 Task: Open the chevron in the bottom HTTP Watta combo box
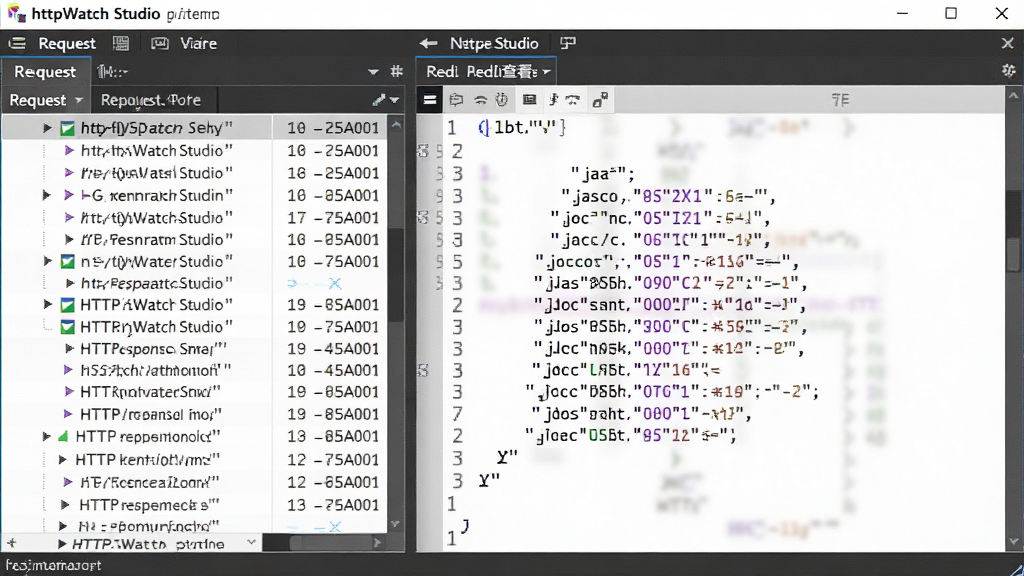point(251,543)
